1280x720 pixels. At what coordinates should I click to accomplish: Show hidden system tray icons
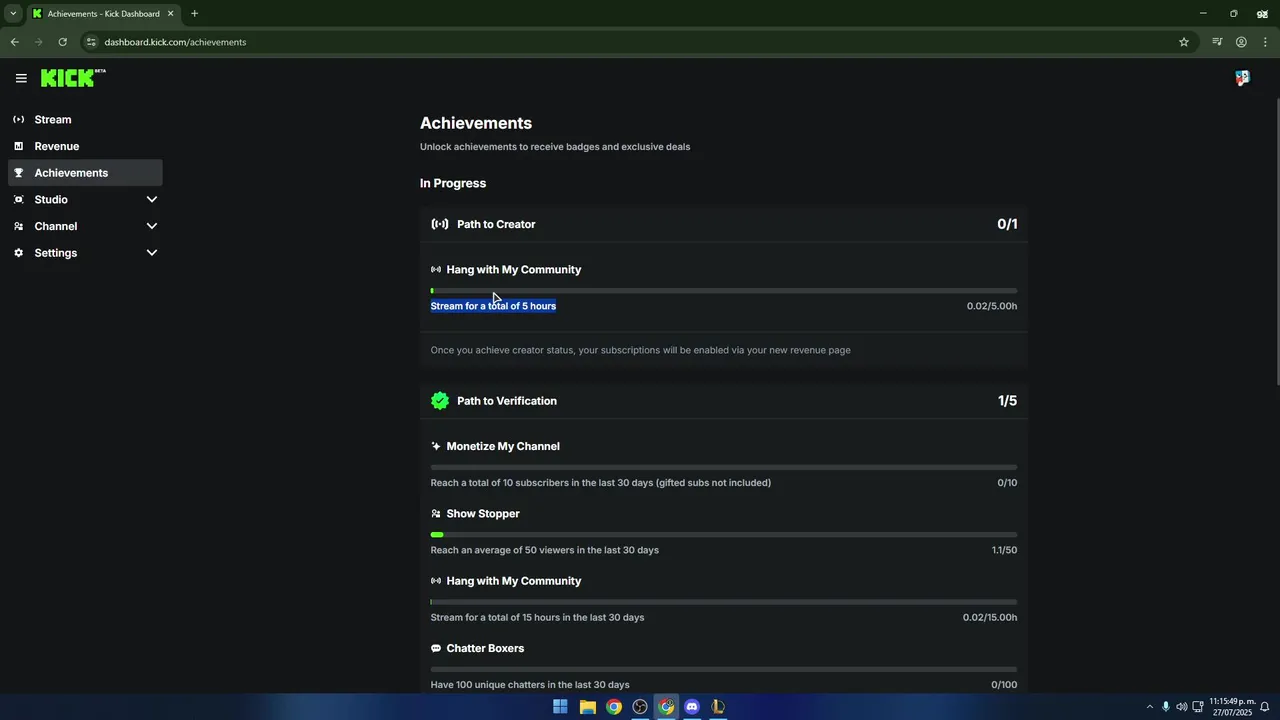(x=1149, y=707)
